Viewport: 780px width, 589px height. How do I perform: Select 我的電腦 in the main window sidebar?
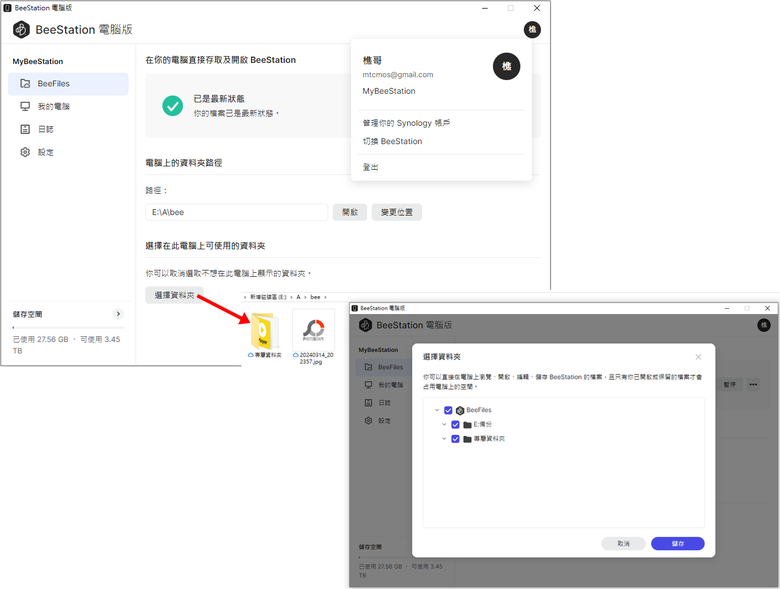pyautogui.click(x=68, y=106)
